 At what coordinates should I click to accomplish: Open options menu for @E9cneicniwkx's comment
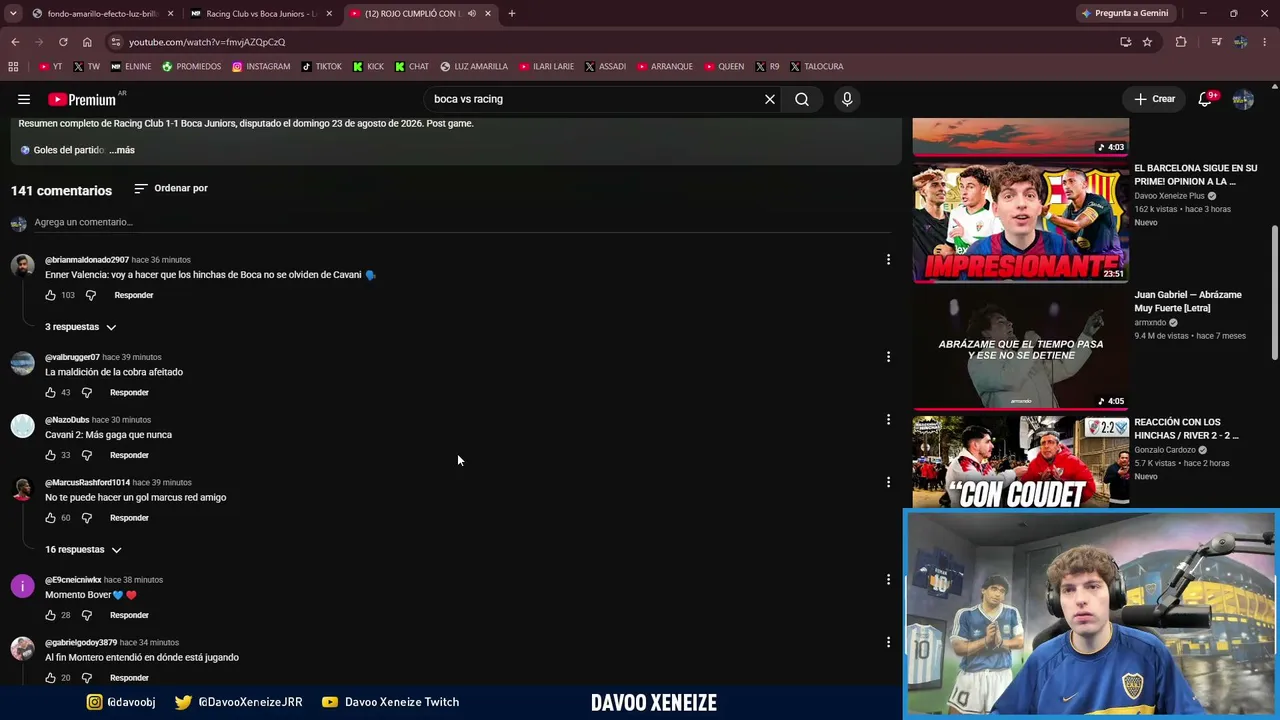888,580
